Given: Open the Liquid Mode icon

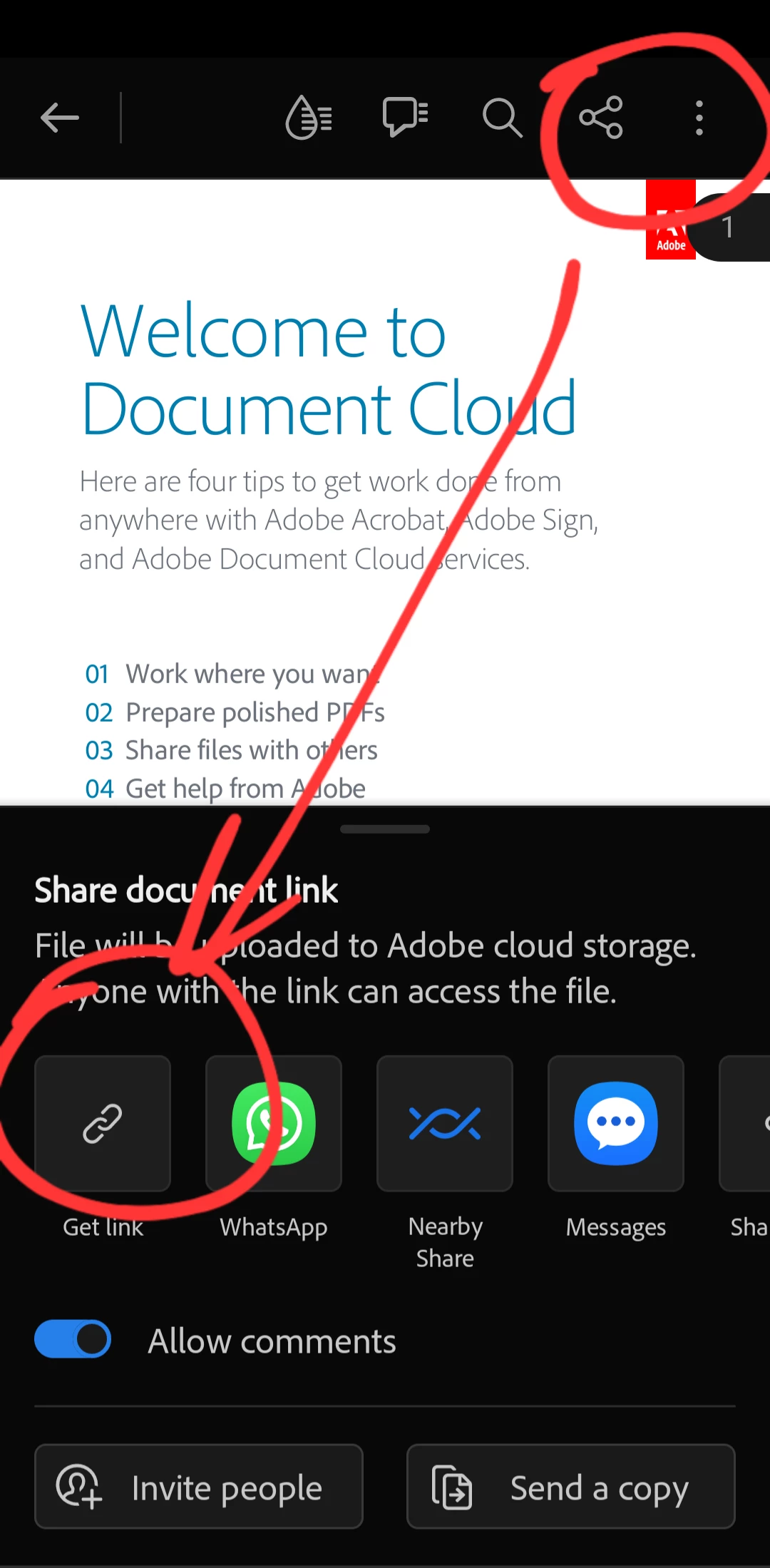Looking at the screenshot, I should click(309, 117).
